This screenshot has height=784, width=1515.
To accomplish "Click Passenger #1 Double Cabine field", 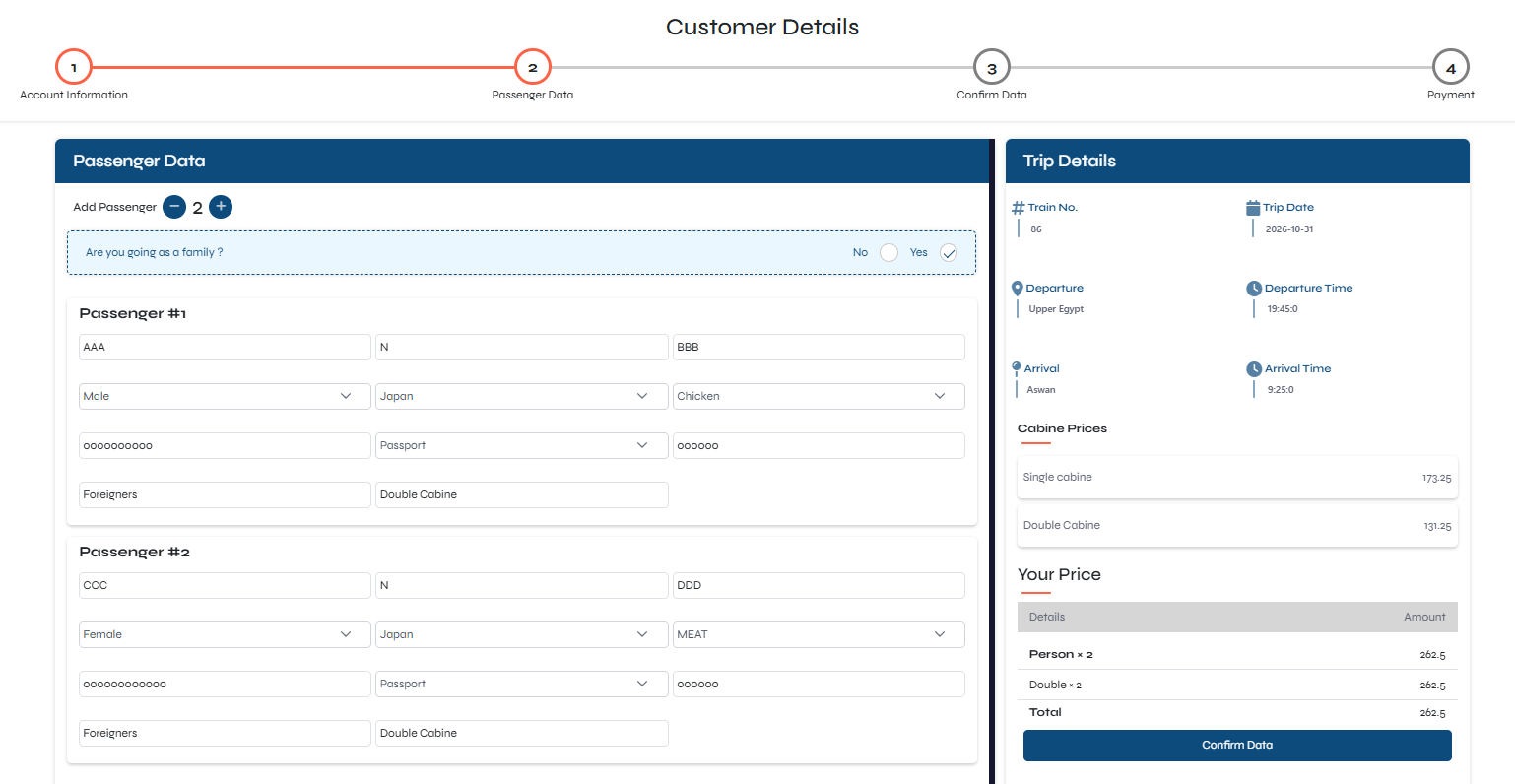I will point(522,494).
